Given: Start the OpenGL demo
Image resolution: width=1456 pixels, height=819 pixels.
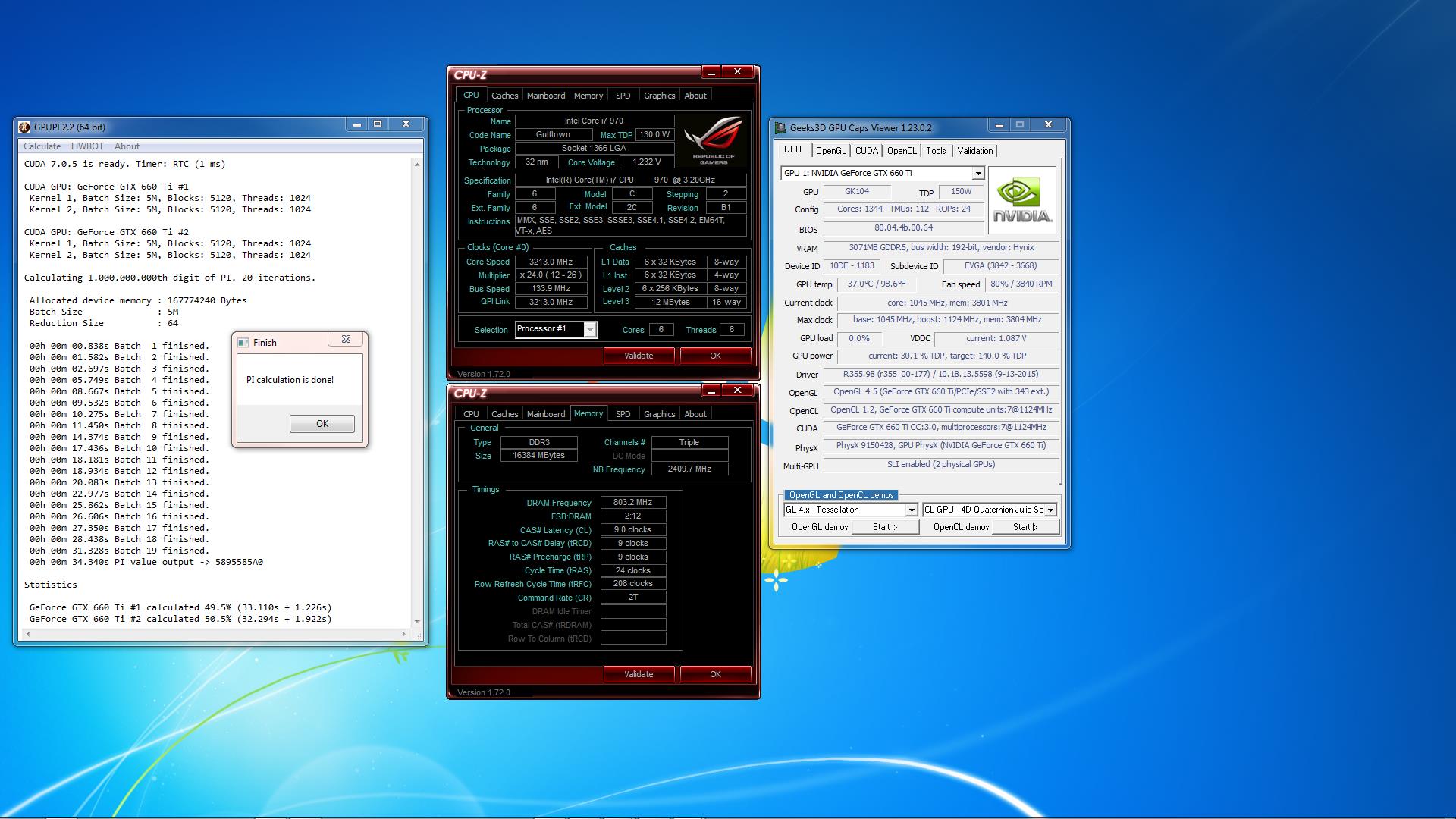Looking at the screenshot, I should 885,527.
